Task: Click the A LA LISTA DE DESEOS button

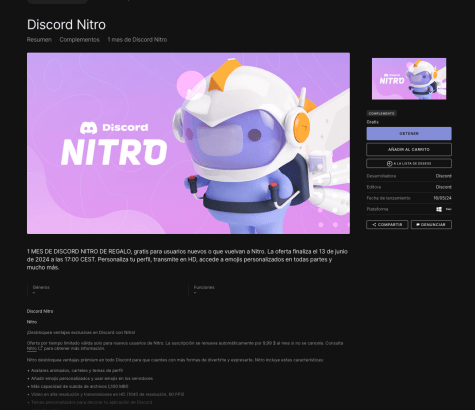Action: click(409, 163)
